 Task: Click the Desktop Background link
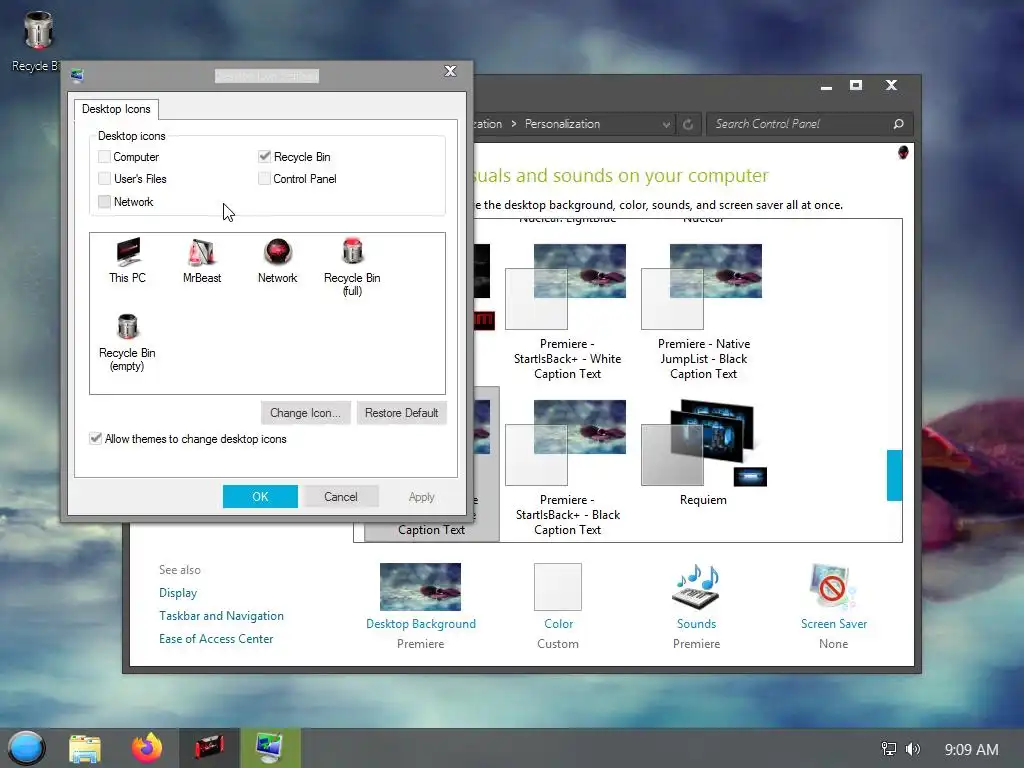(421, 624)
